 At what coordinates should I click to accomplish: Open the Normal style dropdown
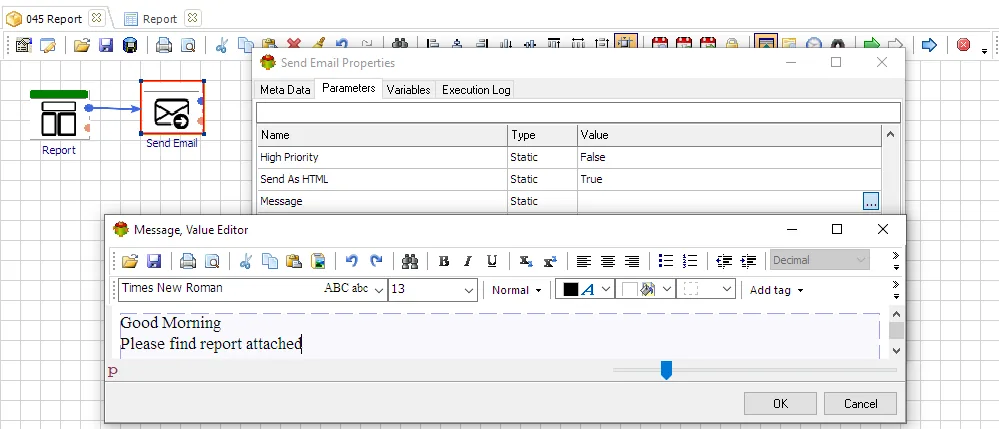tap(517, 290)
